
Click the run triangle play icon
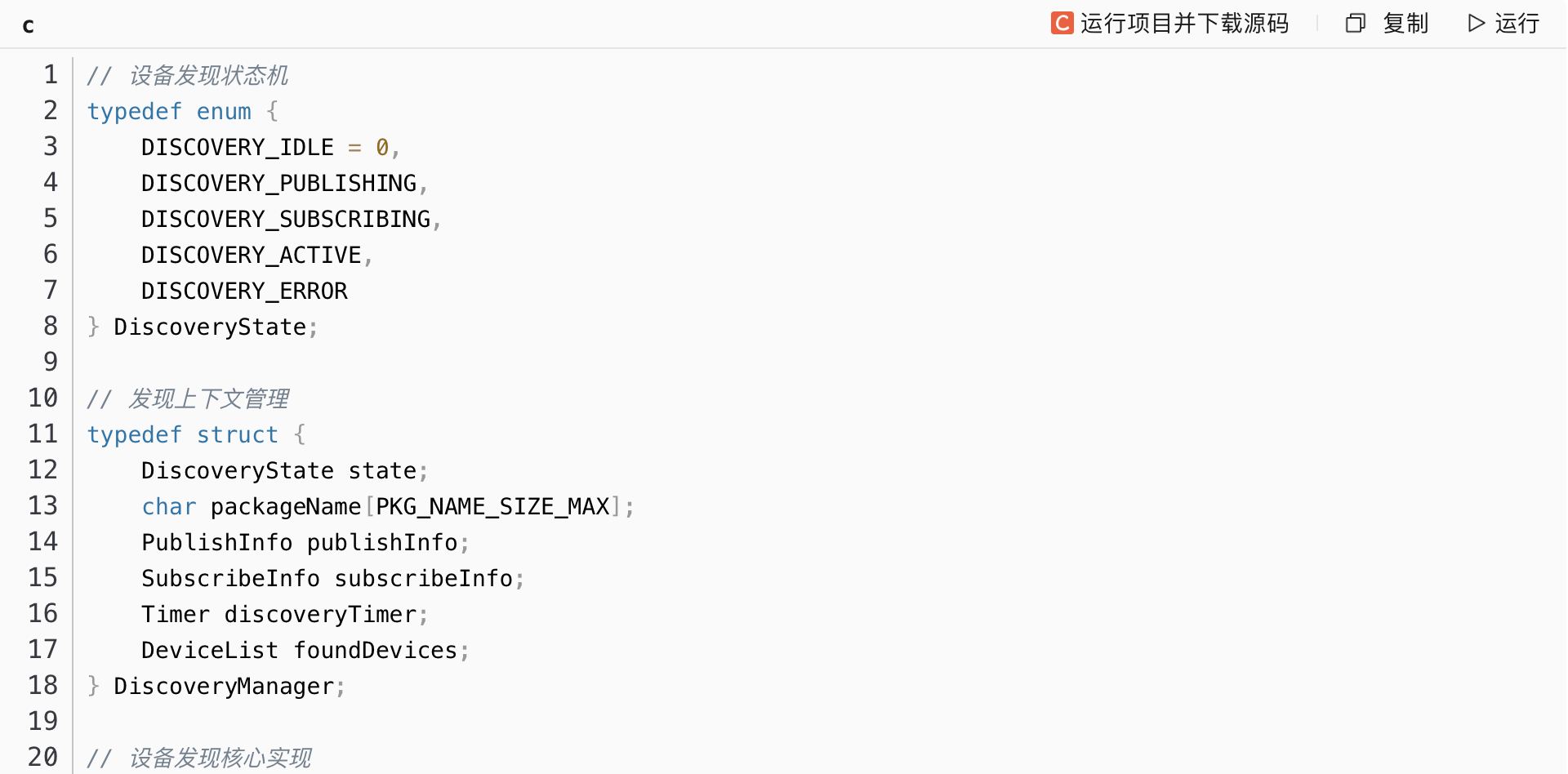point(1476,23)
